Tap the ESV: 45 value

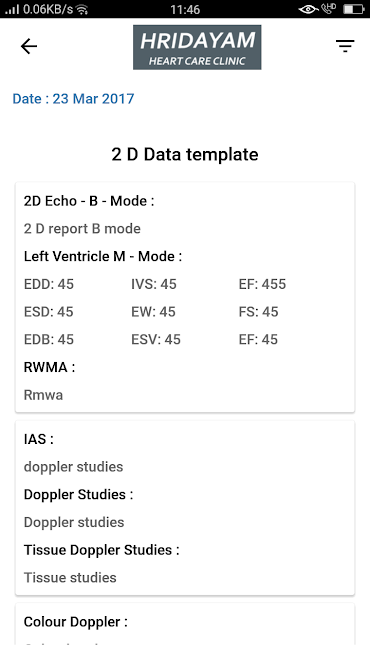[x=156, y=339]
